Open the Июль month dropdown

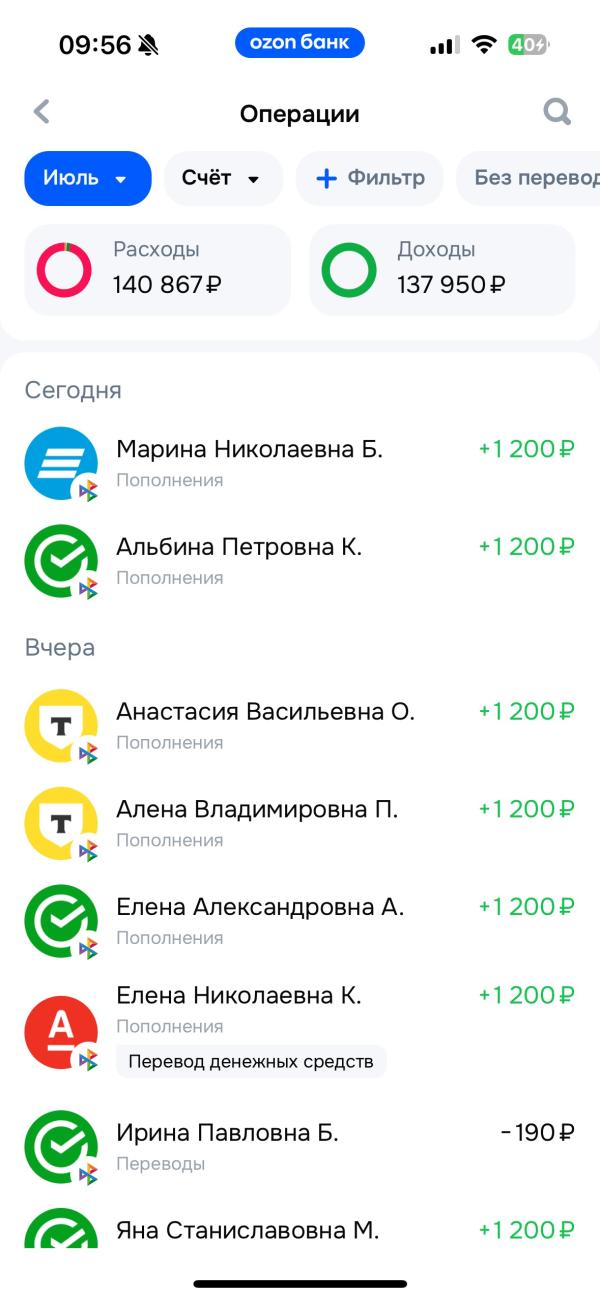pos(88,178)
